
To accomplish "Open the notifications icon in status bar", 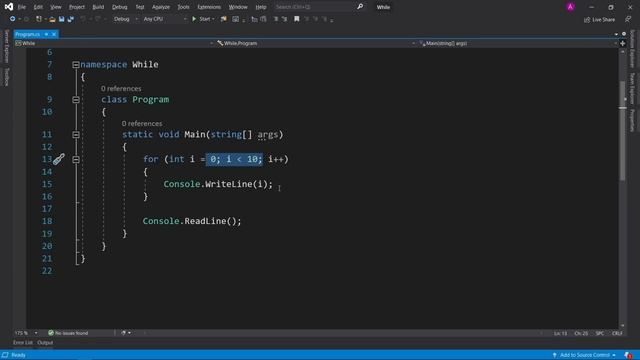I will (x=628, y=355).
